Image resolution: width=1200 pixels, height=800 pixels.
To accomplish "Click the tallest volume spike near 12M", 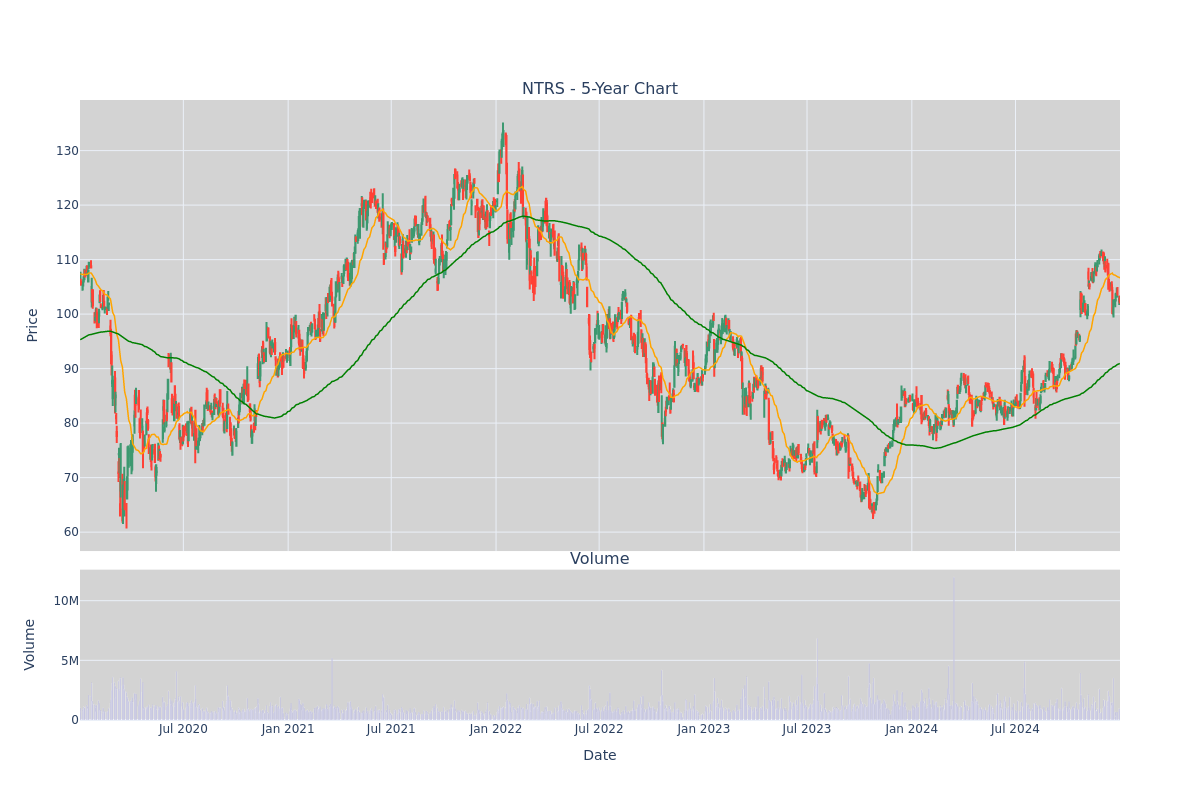I will 953,648.
